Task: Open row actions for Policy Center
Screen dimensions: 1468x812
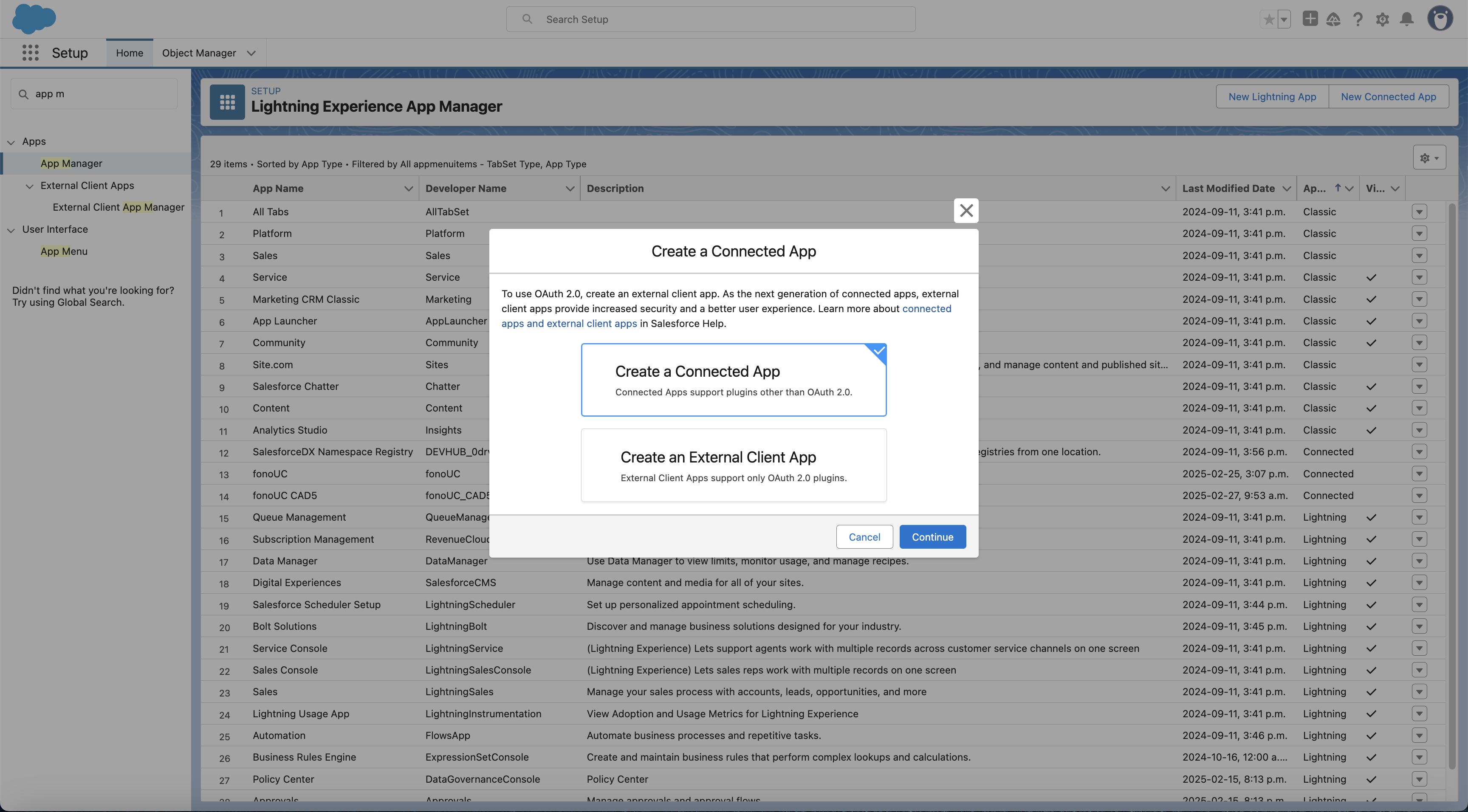Action: [1420, 780]
